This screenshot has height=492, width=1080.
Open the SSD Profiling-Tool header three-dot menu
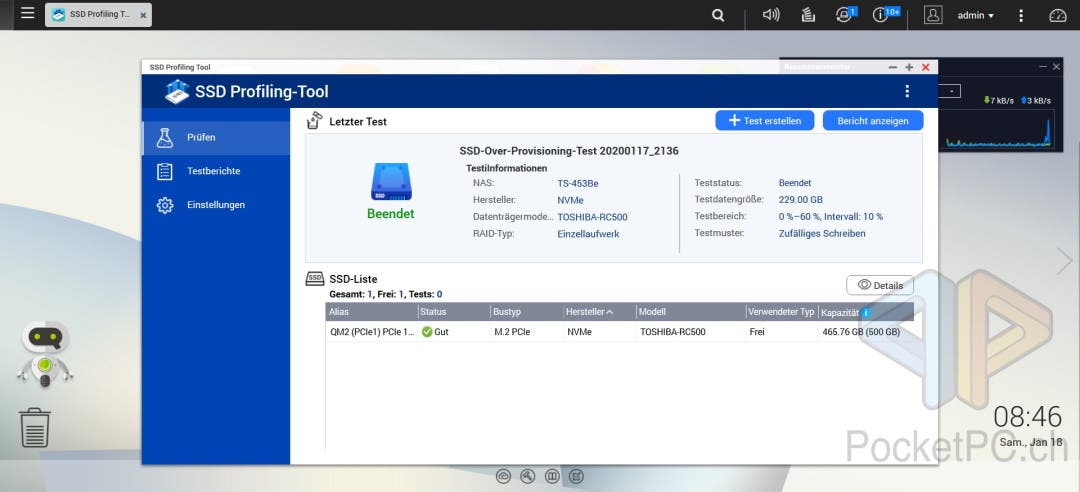[x=907, y=91]
